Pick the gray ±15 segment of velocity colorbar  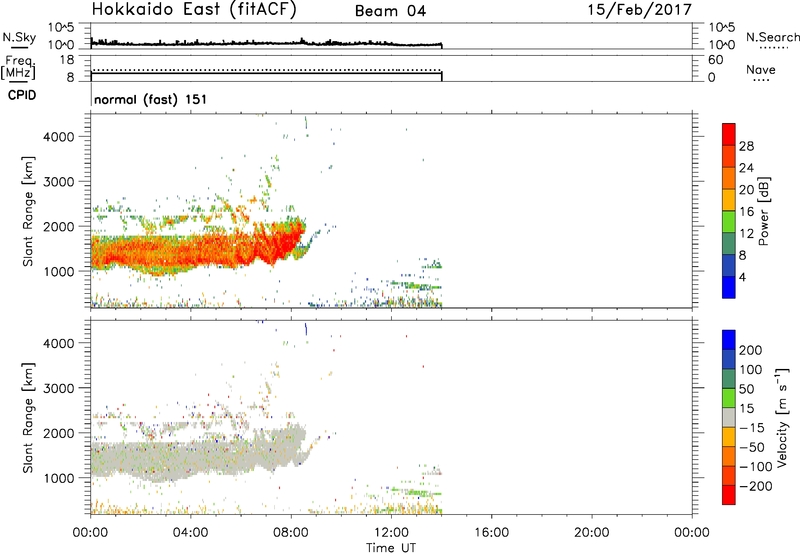point(729,418)
